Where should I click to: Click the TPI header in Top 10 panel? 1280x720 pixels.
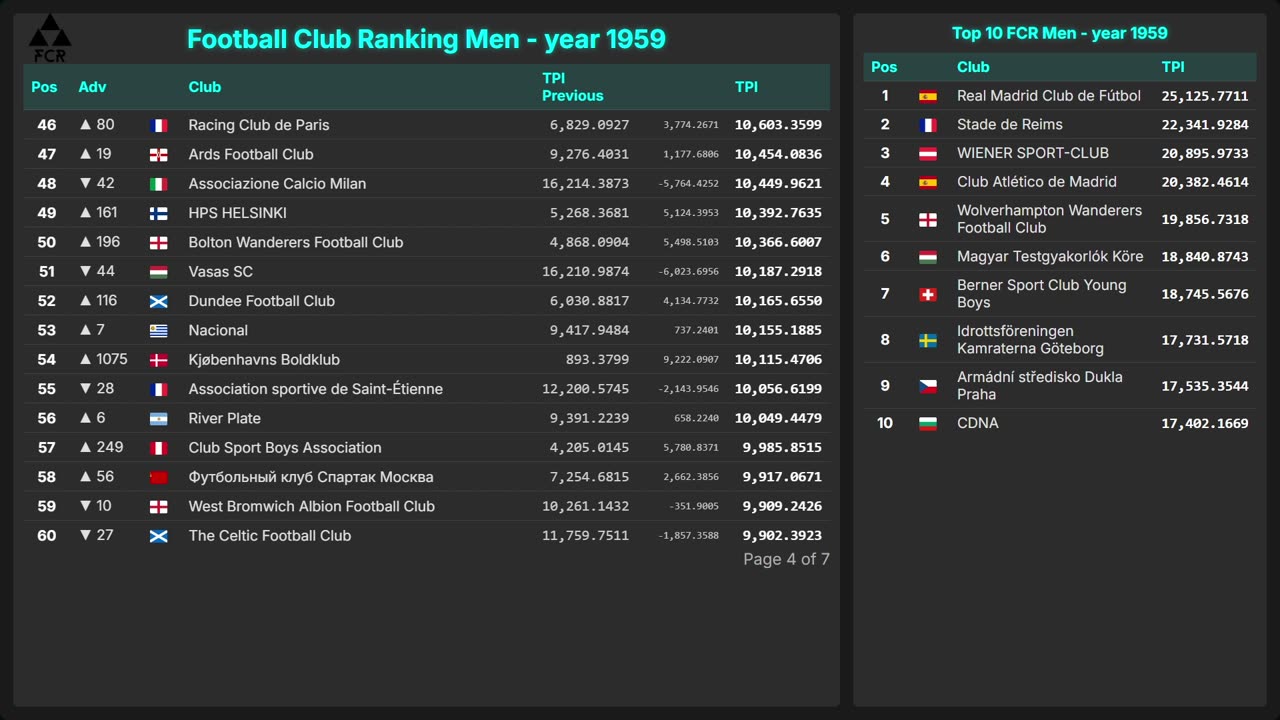[1173, 67]
